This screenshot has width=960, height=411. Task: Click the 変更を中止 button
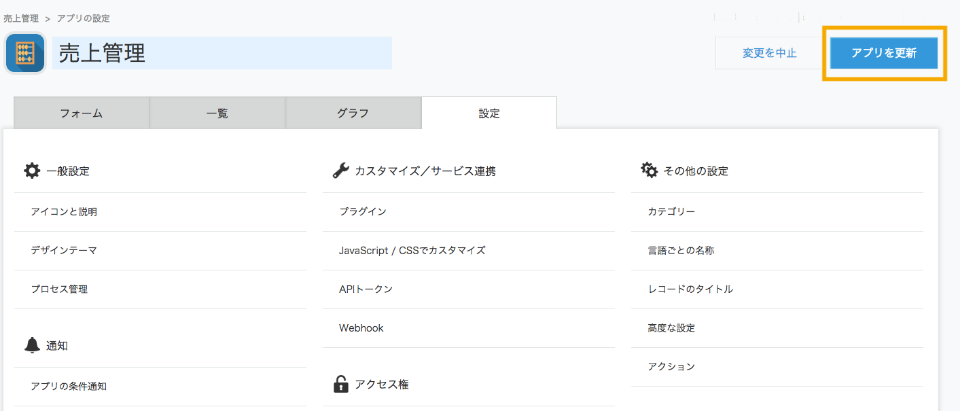pyautogui.click(x=769, y=53)
